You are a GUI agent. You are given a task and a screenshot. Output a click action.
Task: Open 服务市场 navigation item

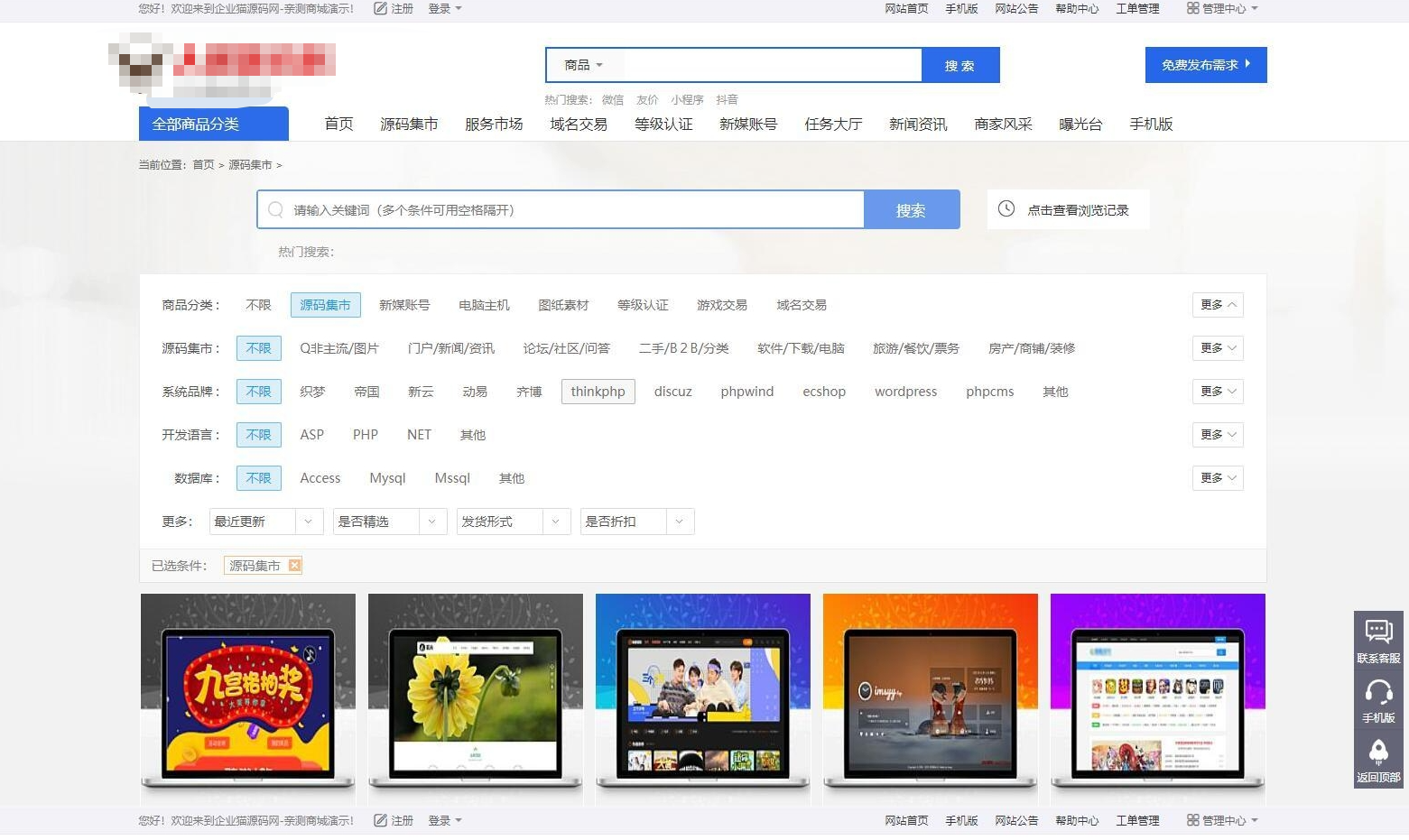(494, 125)
